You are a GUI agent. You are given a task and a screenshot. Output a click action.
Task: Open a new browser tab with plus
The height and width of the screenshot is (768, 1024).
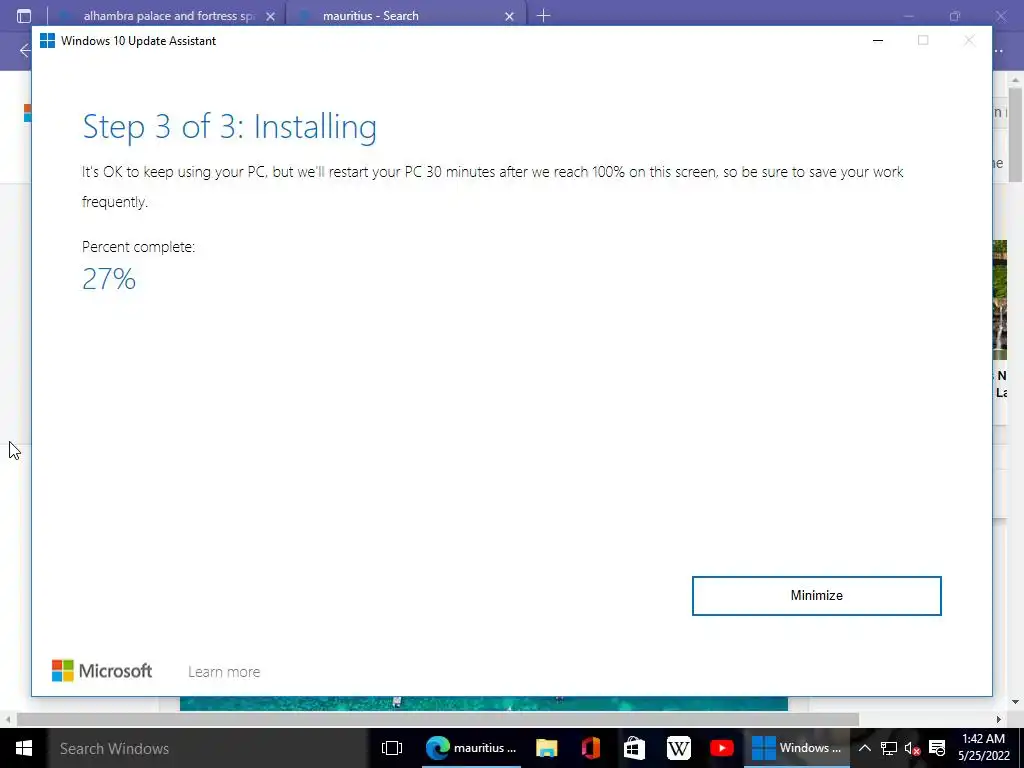coord(543,16)
